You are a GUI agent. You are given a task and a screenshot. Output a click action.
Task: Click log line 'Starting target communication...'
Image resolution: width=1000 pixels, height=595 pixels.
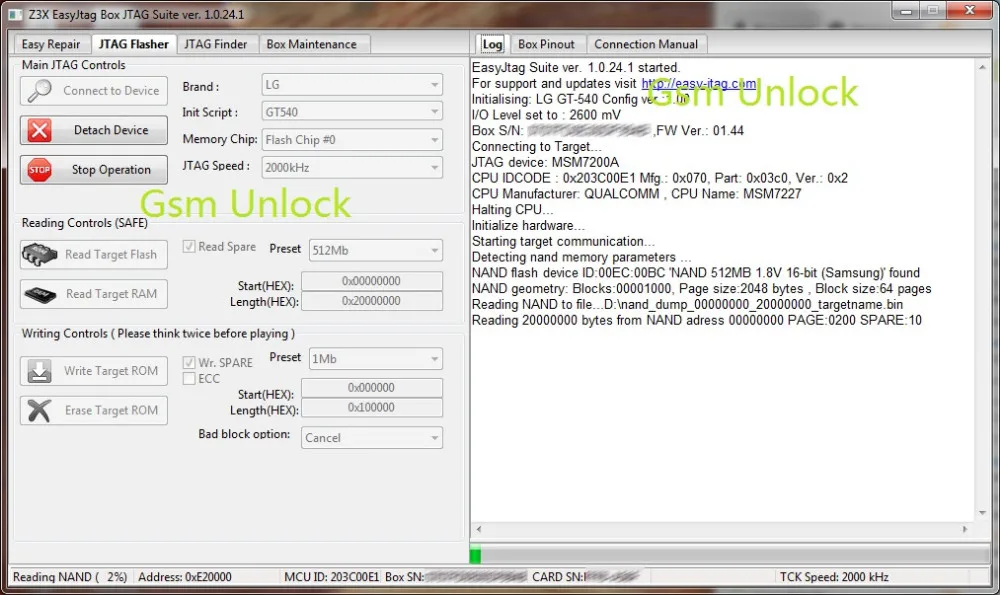click(563, 242)
